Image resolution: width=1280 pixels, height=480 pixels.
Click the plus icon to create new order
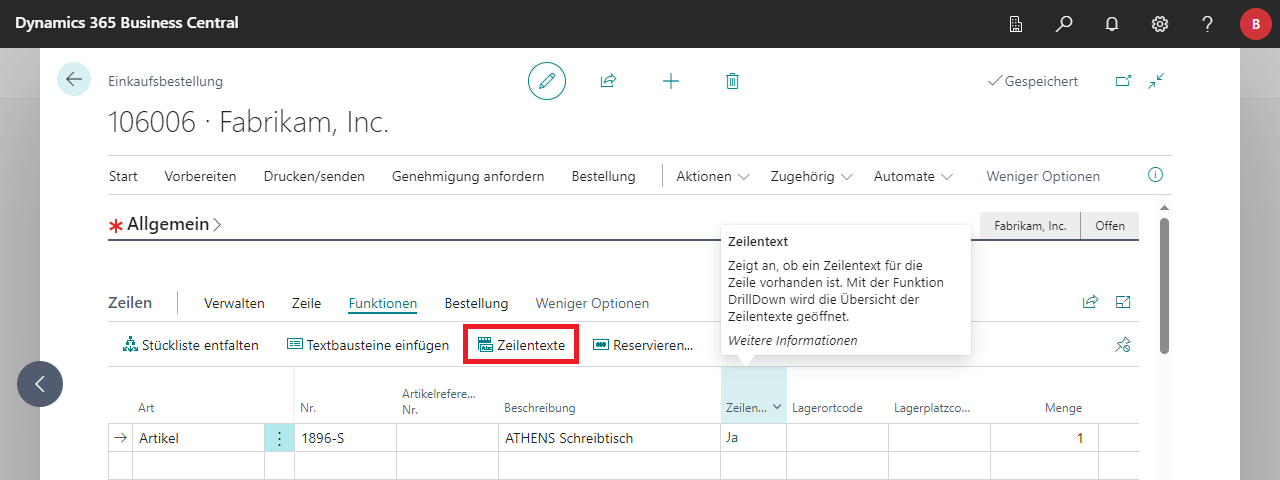(670, 81)
